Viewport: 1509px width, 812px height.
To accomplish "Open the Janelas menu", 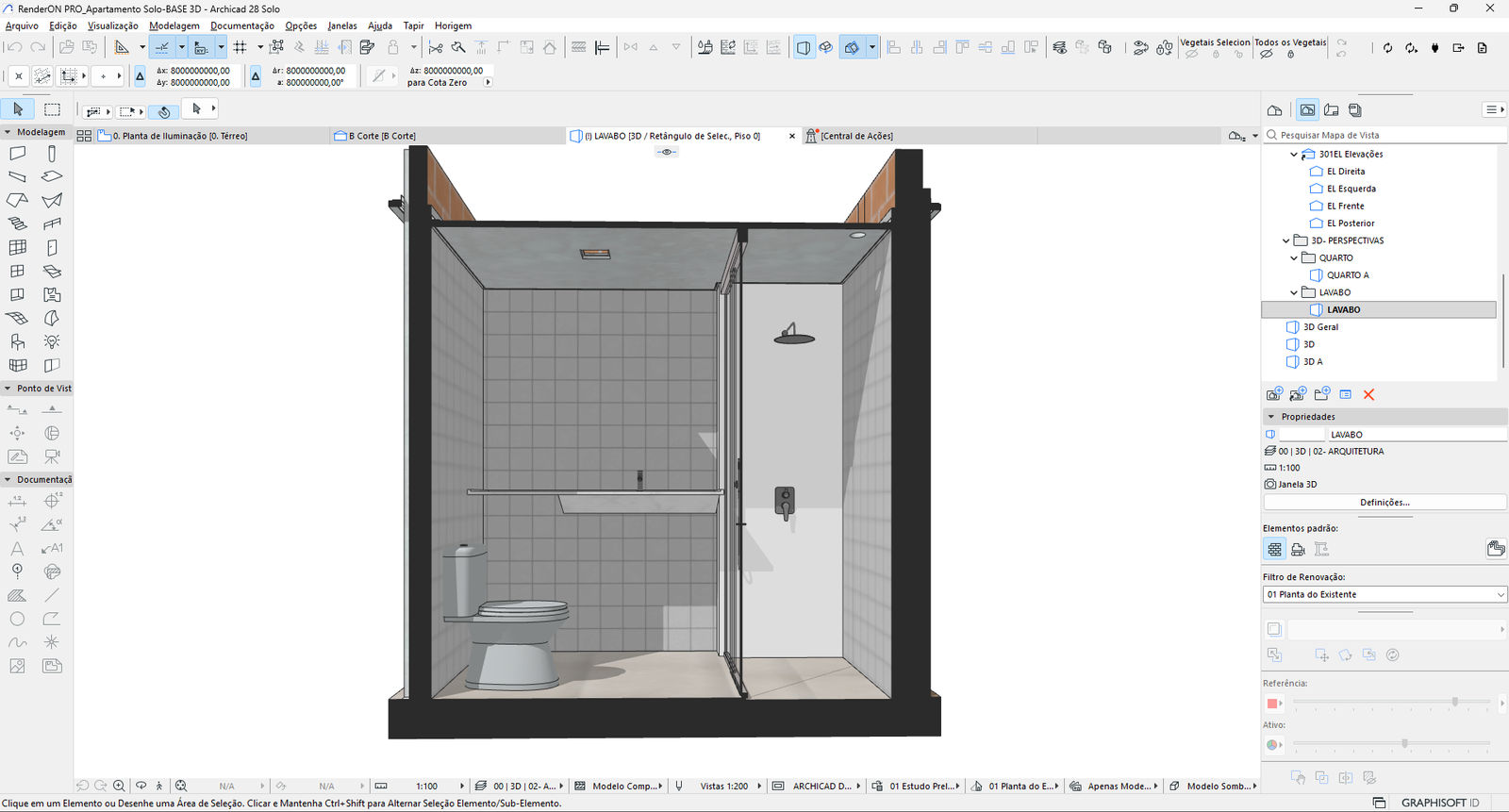I will (342, 25).
